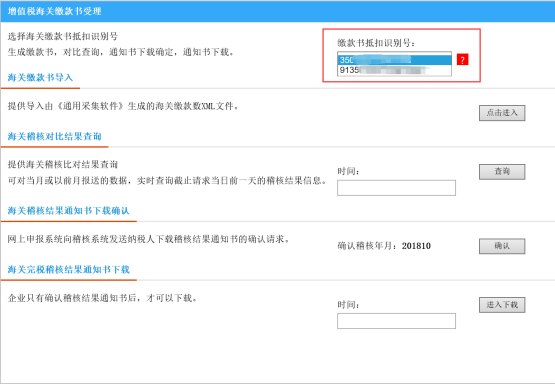
Task: Click the 确认稽核年月 label
Action: tap(369, 246)
